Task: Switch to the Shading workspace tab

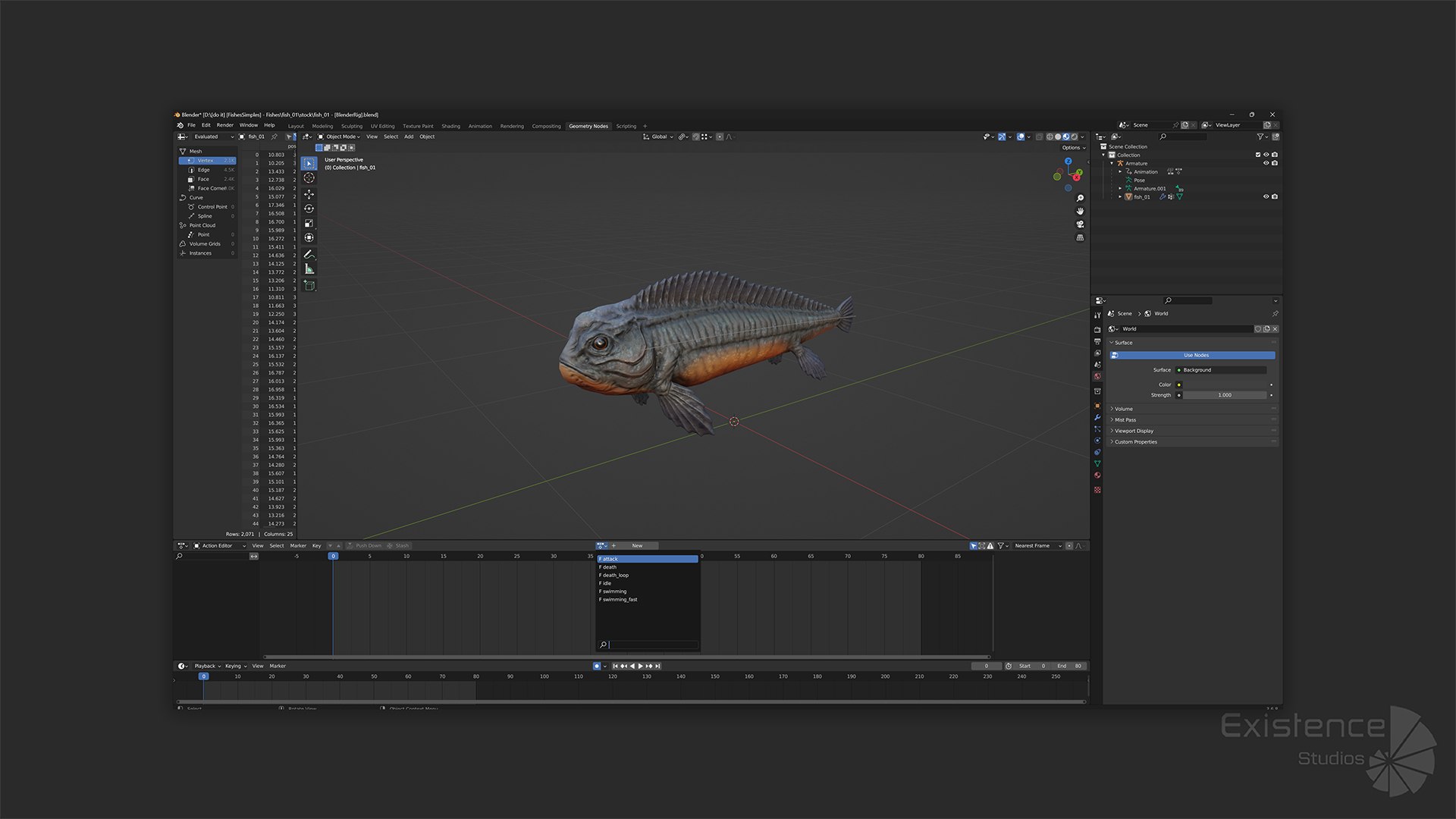Action: (450, 127)
